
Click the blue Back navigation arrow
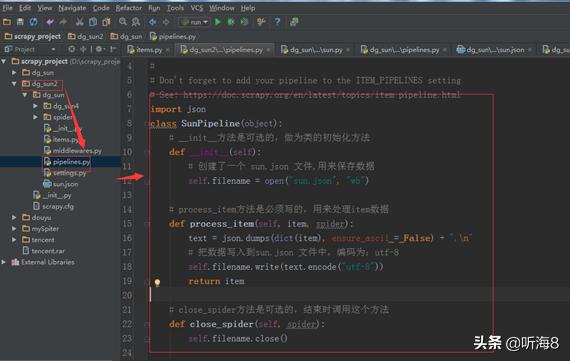click(x=152, y=22)
